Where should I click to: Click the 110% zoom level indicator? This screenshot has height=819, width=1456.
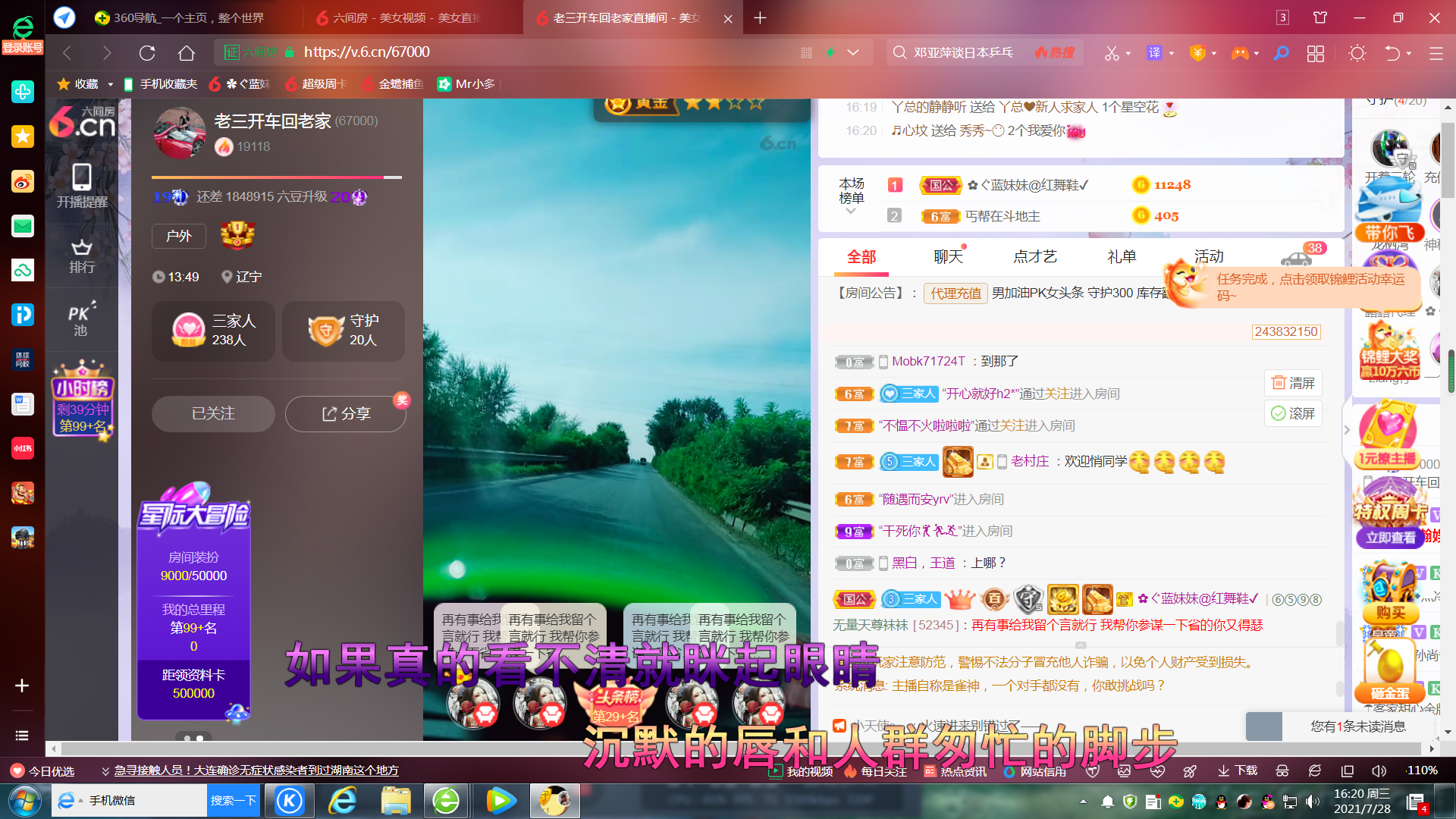pyautogui.click(x=1423, y=771)
